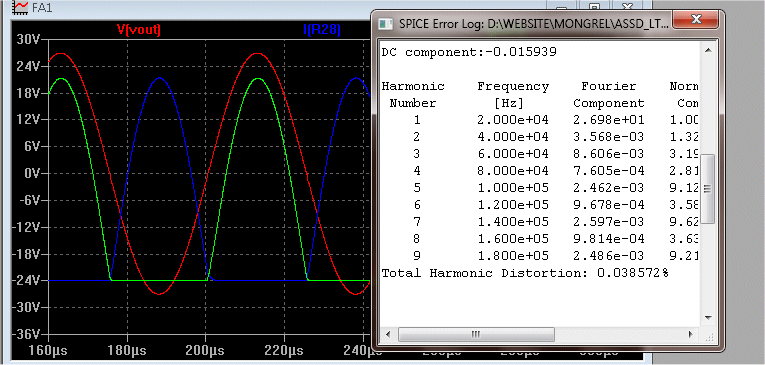This screenshot has height=365, width=765.
Task: Click the Frequency column header
Action: [x=513, y=87]
